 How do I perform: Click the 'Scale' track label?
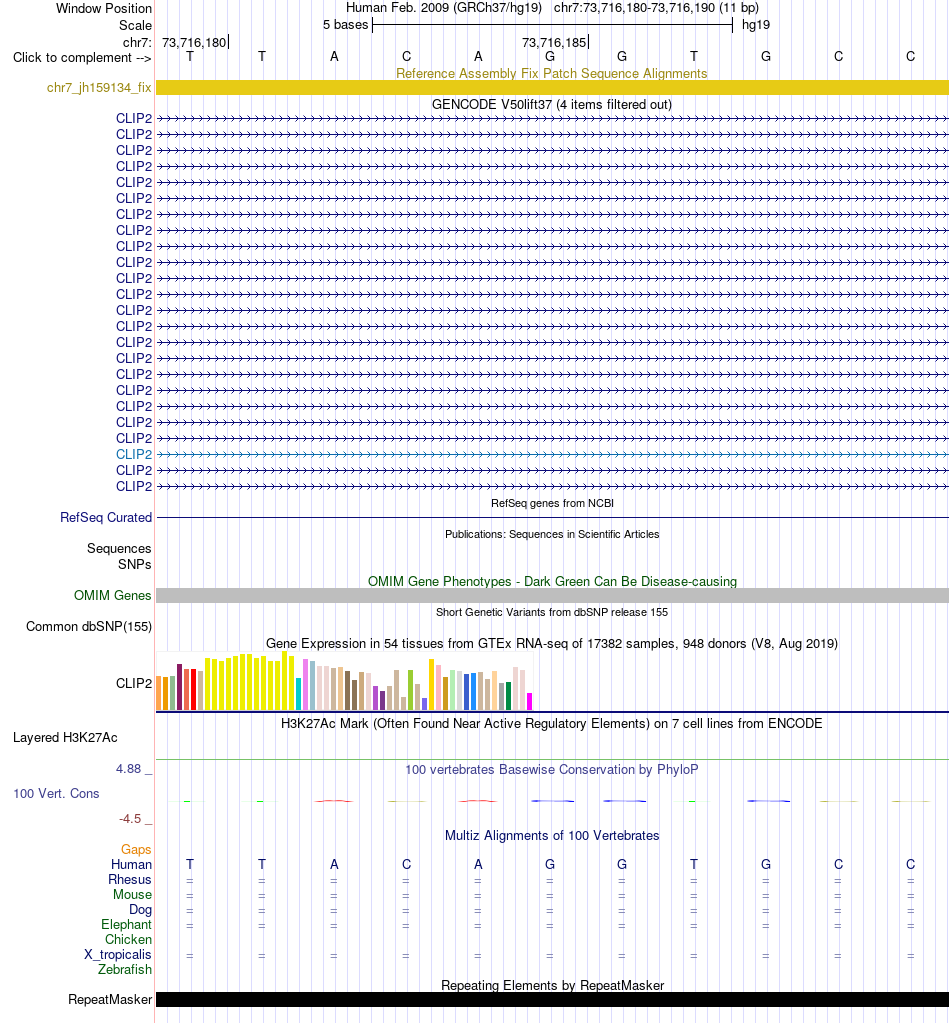click(135, 25)
